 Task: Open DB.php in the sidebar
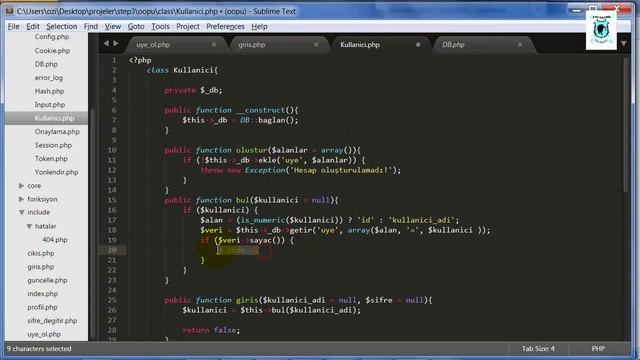pyautogui.click(x=46, y=64)
